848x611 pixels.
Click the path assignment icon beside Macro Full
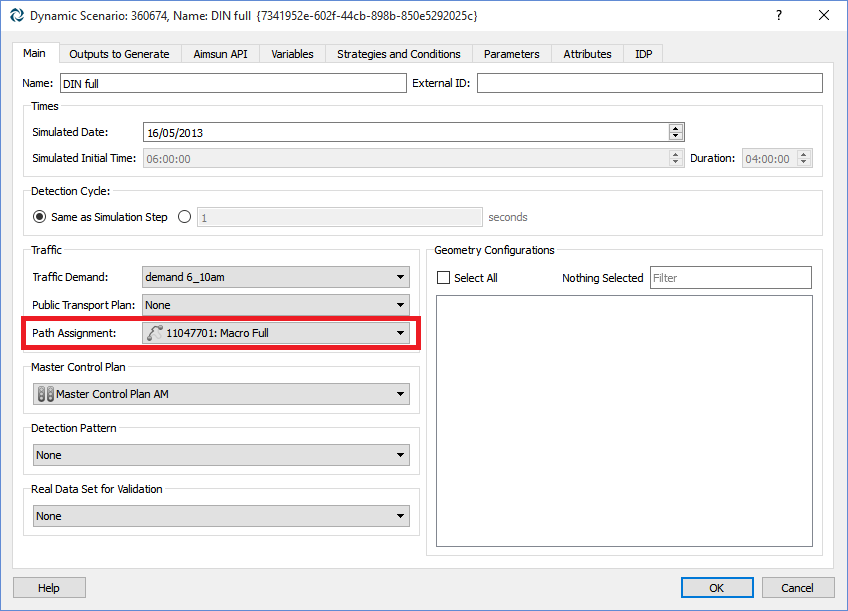pos(155,333)
